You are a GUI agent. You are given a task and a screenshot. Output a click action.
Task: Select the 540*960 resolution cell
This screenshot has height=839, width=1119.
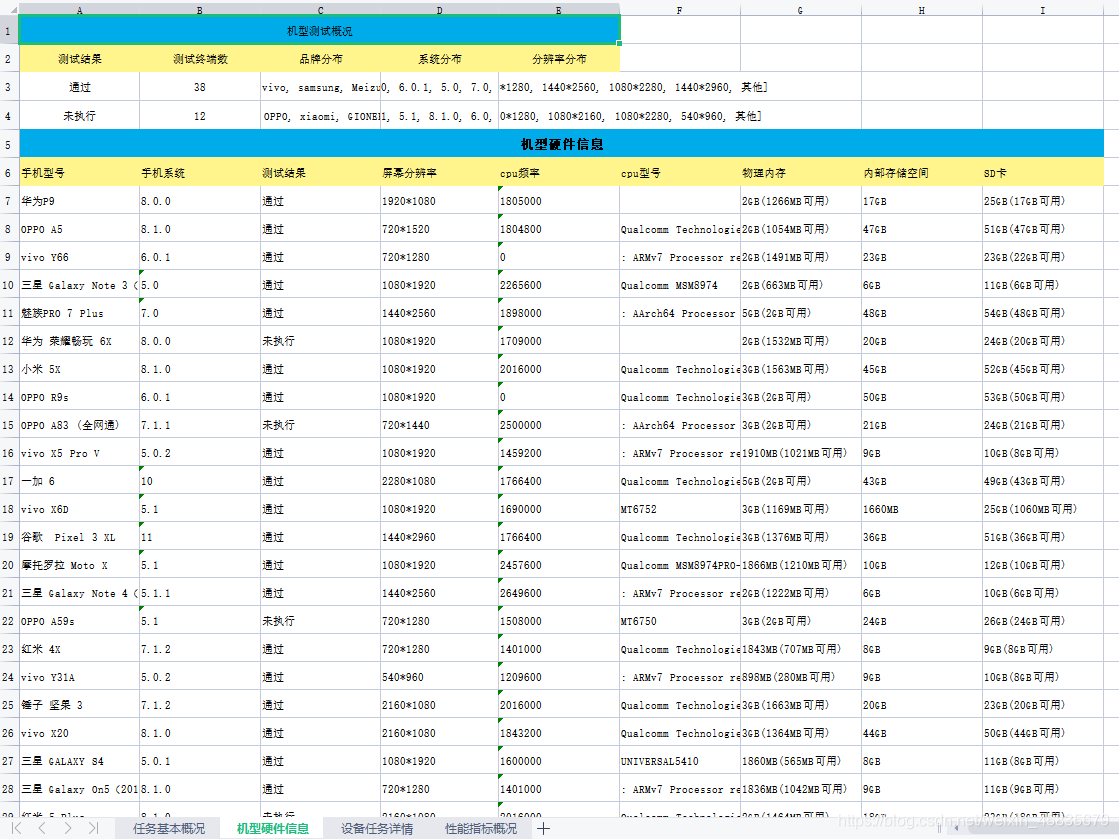coord(440,677)
